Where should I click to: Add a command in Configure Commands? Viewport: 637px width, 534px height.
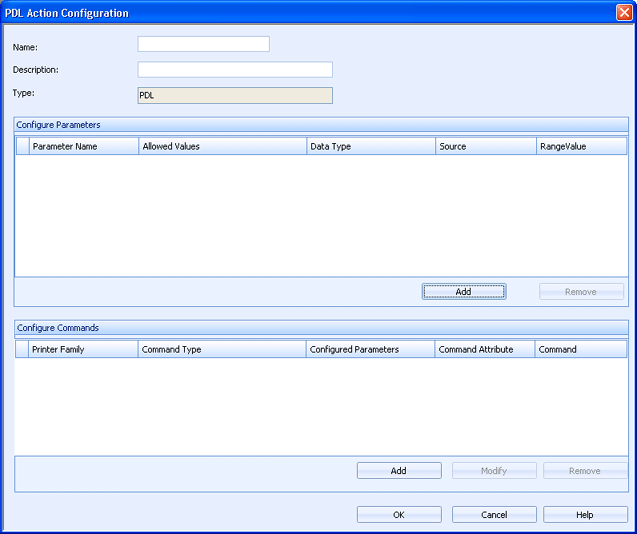[x=399, y=471]
